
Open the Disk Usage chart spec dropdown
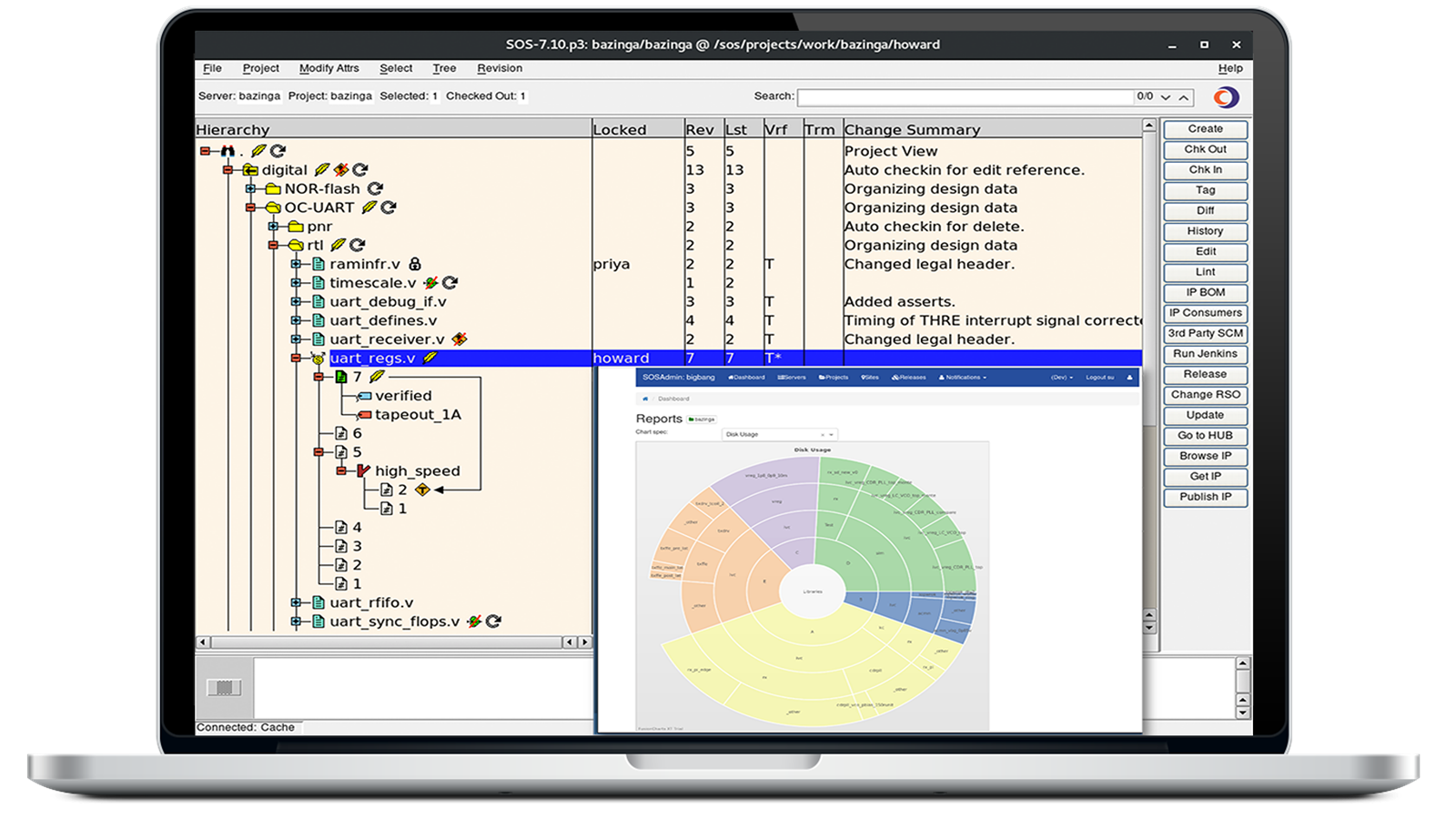[x=830, y=434]
